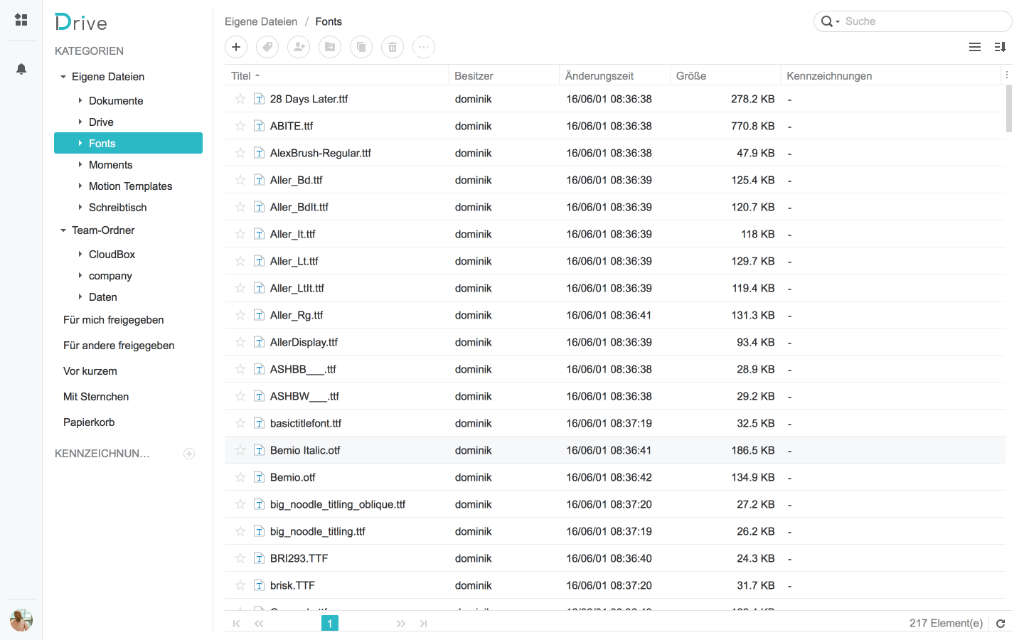Open the more actions ellipsis button
The width and height of the screenshot is (1024, 640).
click(423, 47)
